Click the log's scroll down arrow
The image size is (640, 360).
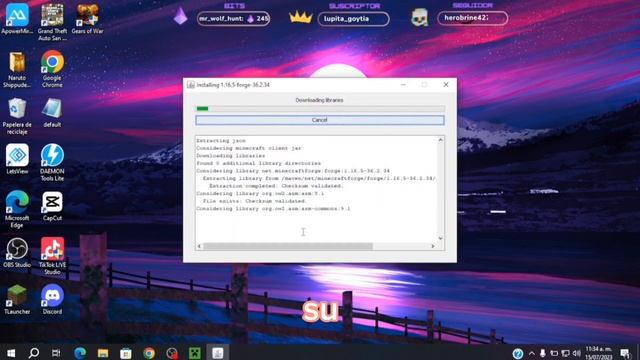pos(440,238)
